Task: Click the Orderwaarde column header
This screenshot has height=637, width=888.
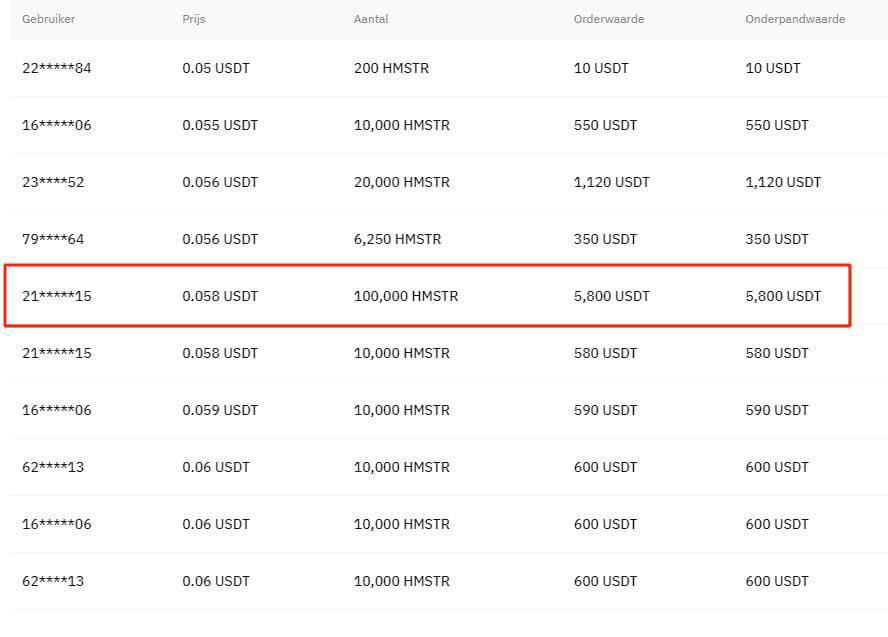Action: click(609, 19)
